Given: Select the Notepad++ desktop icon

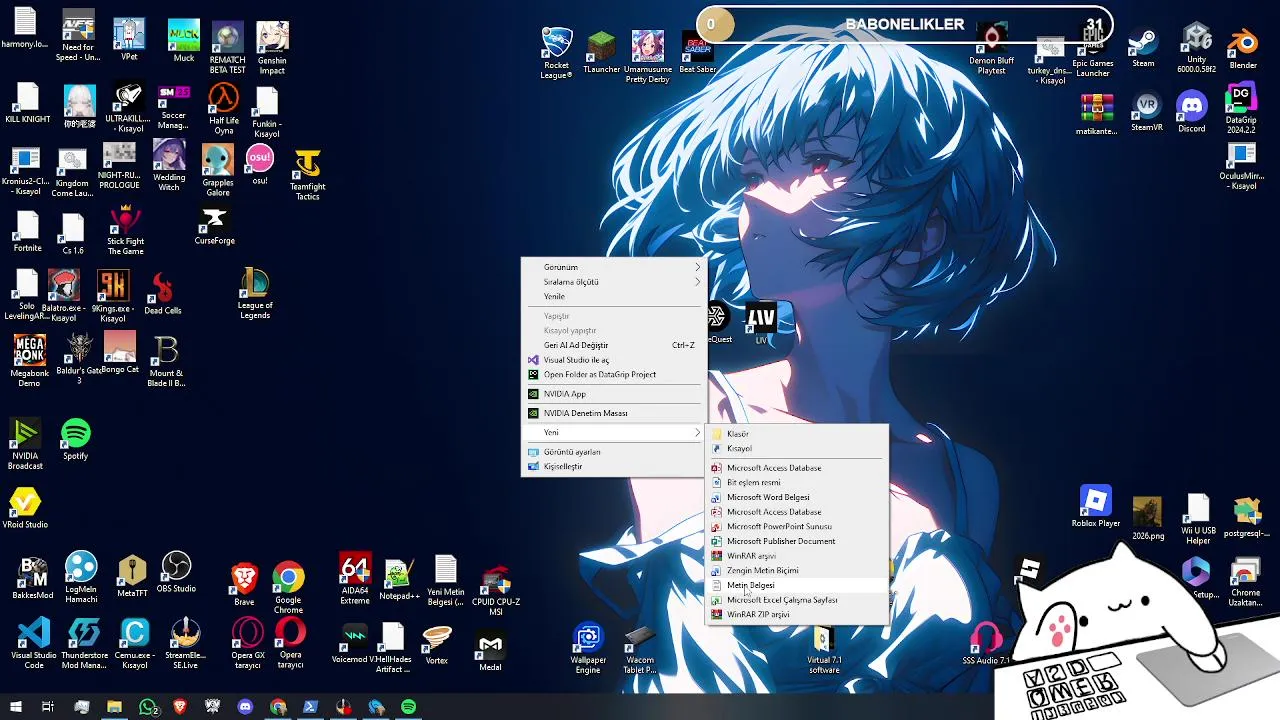Looking at the screenshot, I should point(398,580).
